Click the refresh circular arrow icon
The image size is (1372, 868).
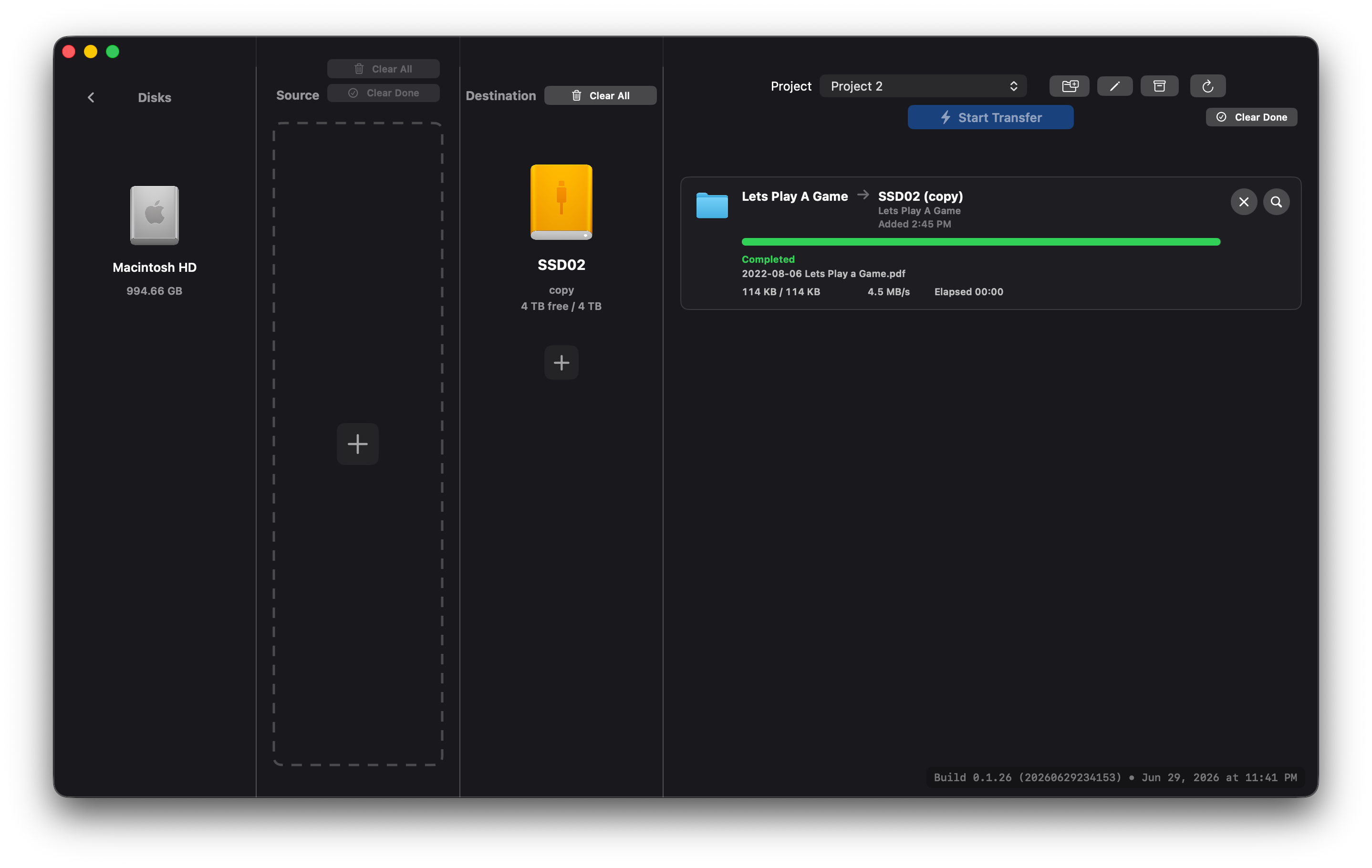click(x=1207, y=86)
